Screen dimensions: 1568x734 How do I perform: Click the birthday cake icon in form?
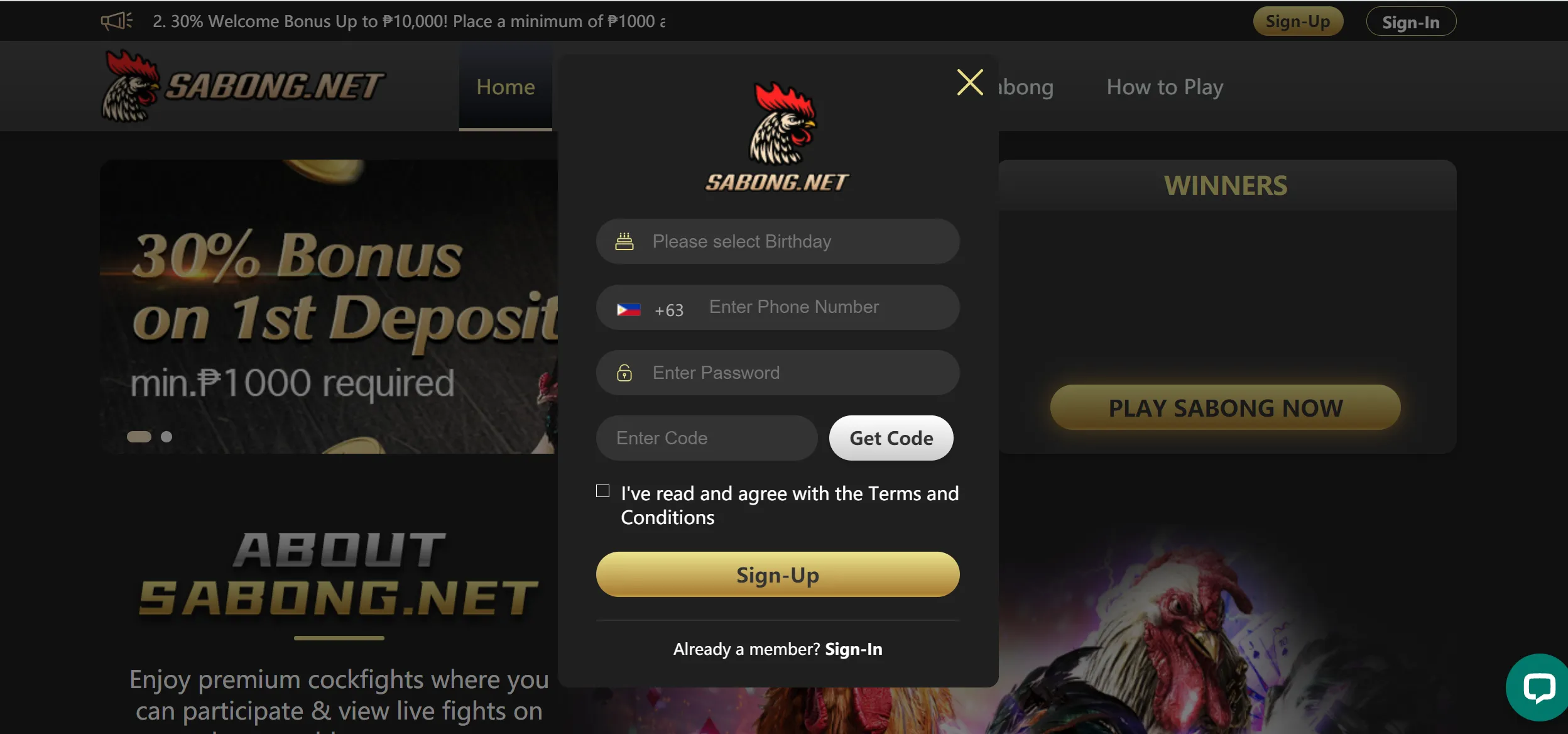[x=625, y=240]
